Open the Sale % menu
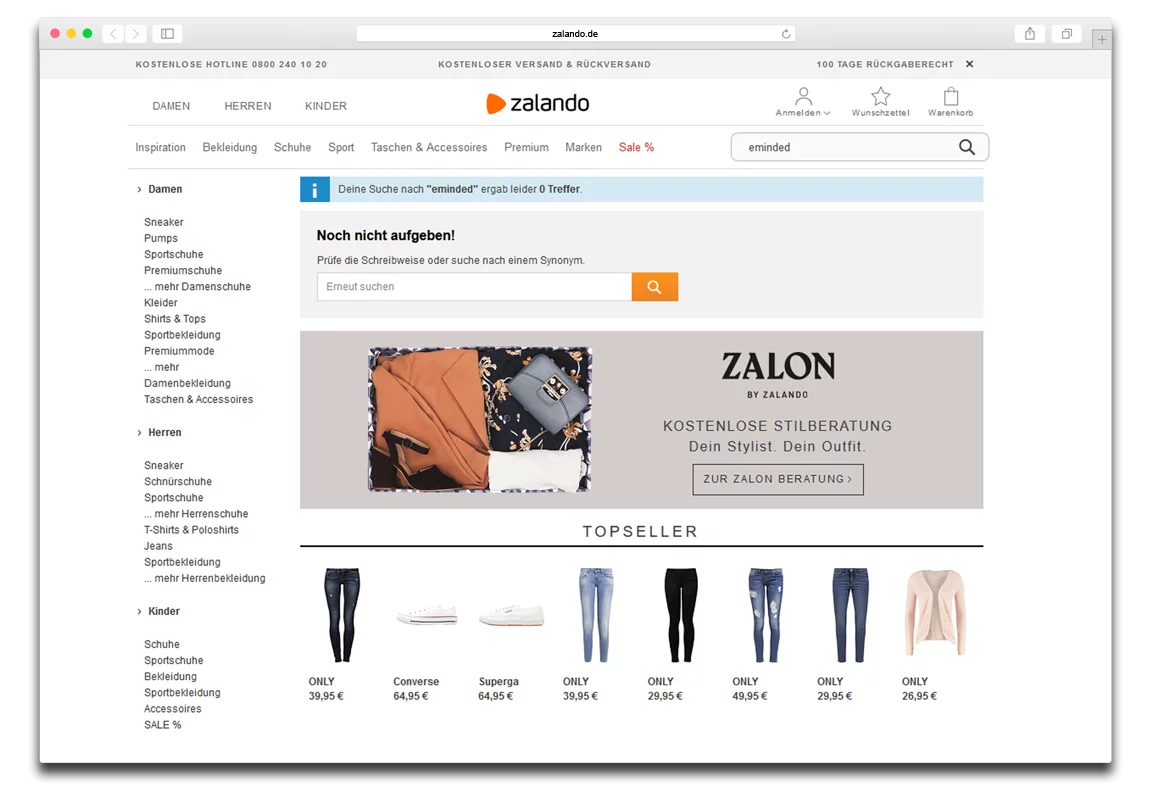1152x800 pixels. (x=636, y=148)
